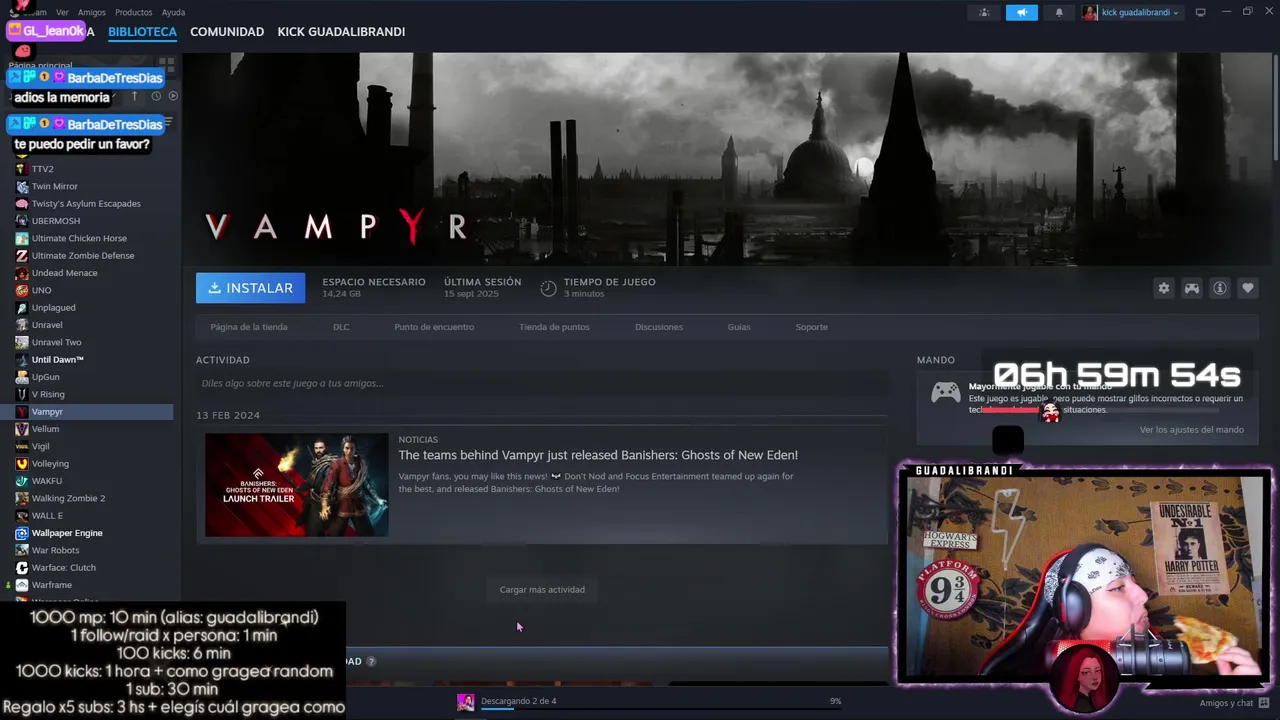1280x720 pixels.
Task: Open controller layout icon for Vampyr
Action: 1192,288
